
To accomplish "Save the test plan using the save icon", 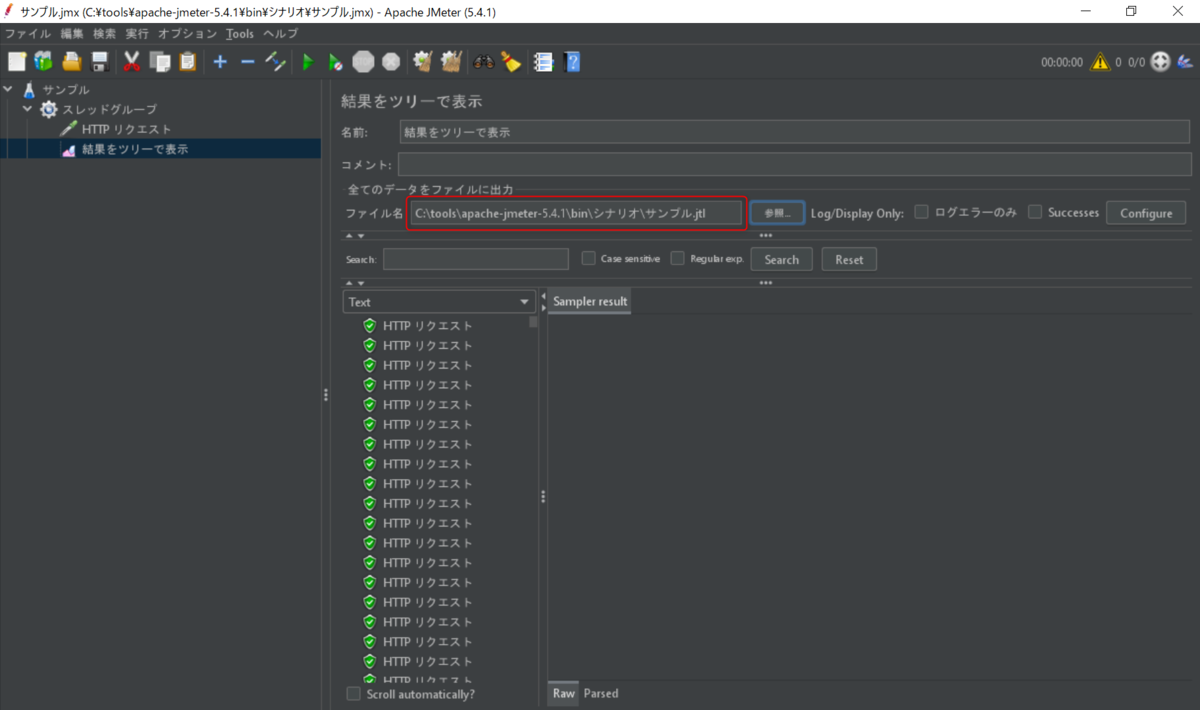I will (98, 61).
